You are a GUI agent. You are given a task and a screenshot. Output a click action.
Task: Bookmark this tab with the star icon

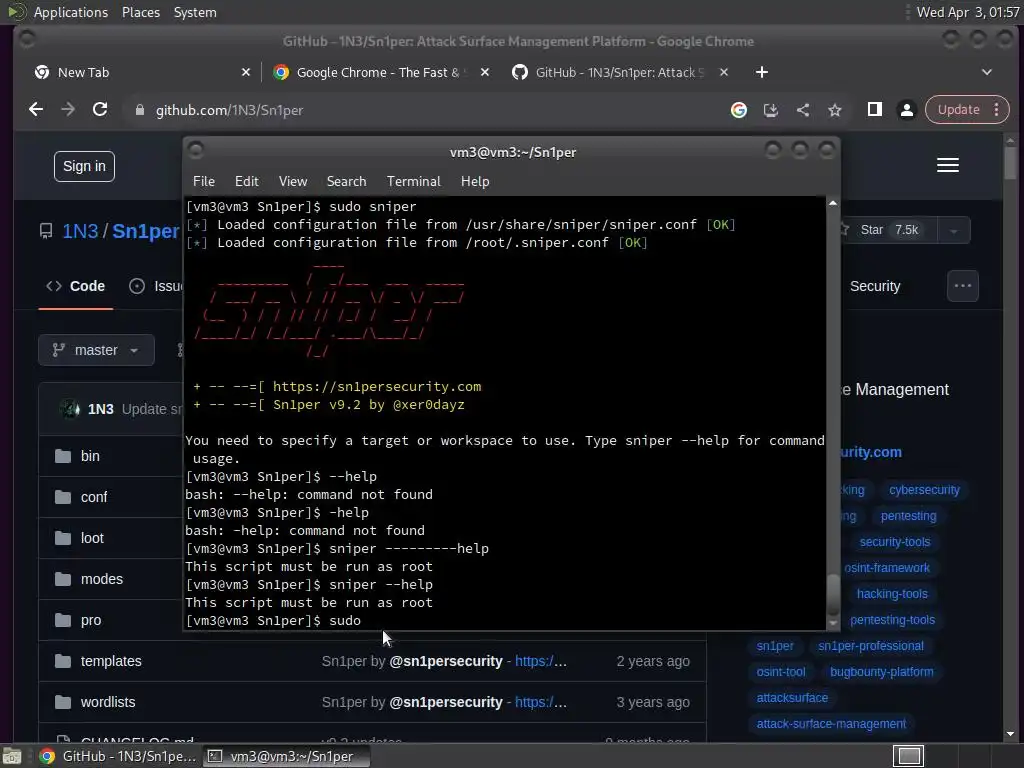pyautogui.click(x=835, y=110)
